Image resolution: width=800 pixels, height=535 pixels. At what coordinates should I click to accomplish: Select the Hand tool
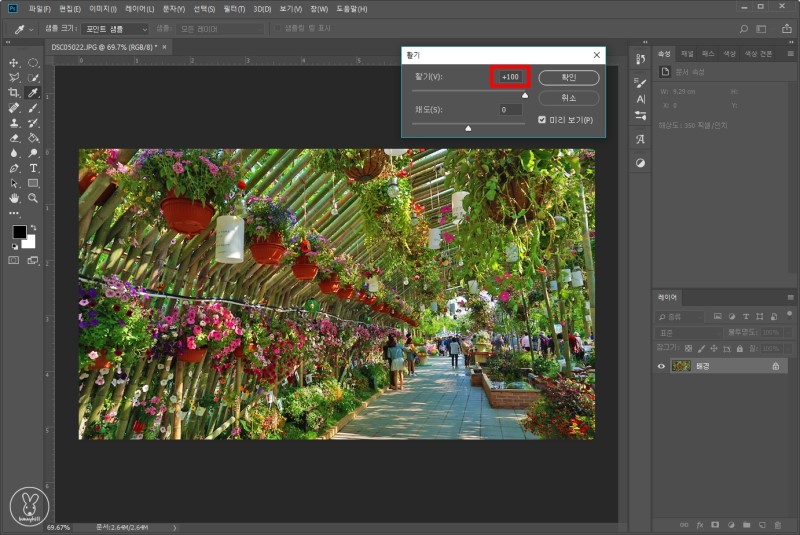pyautogui.click(x=14, y=198)
